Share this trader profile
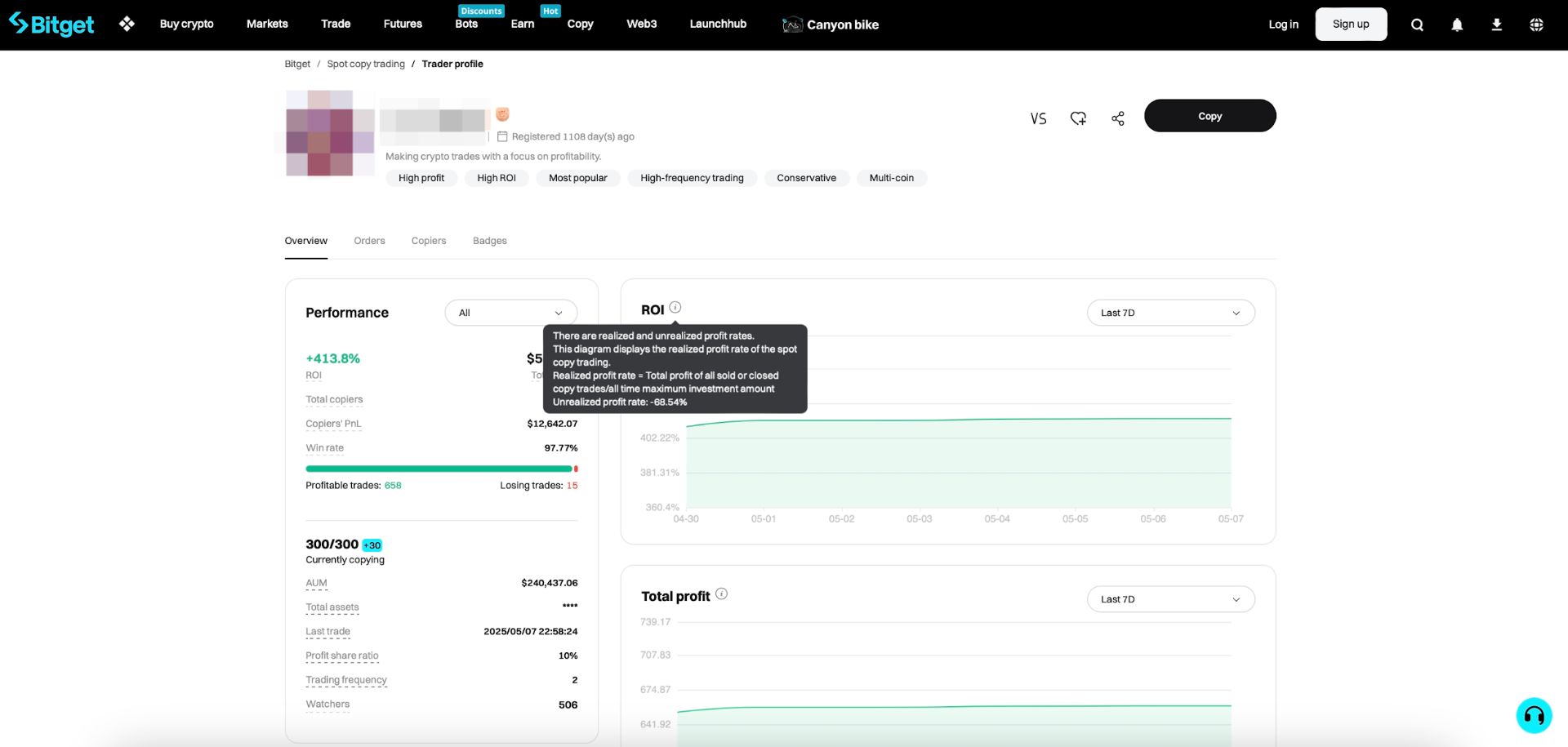Screen dimensions: 1568x747 pyautogui.click(x=1118, y=118)
